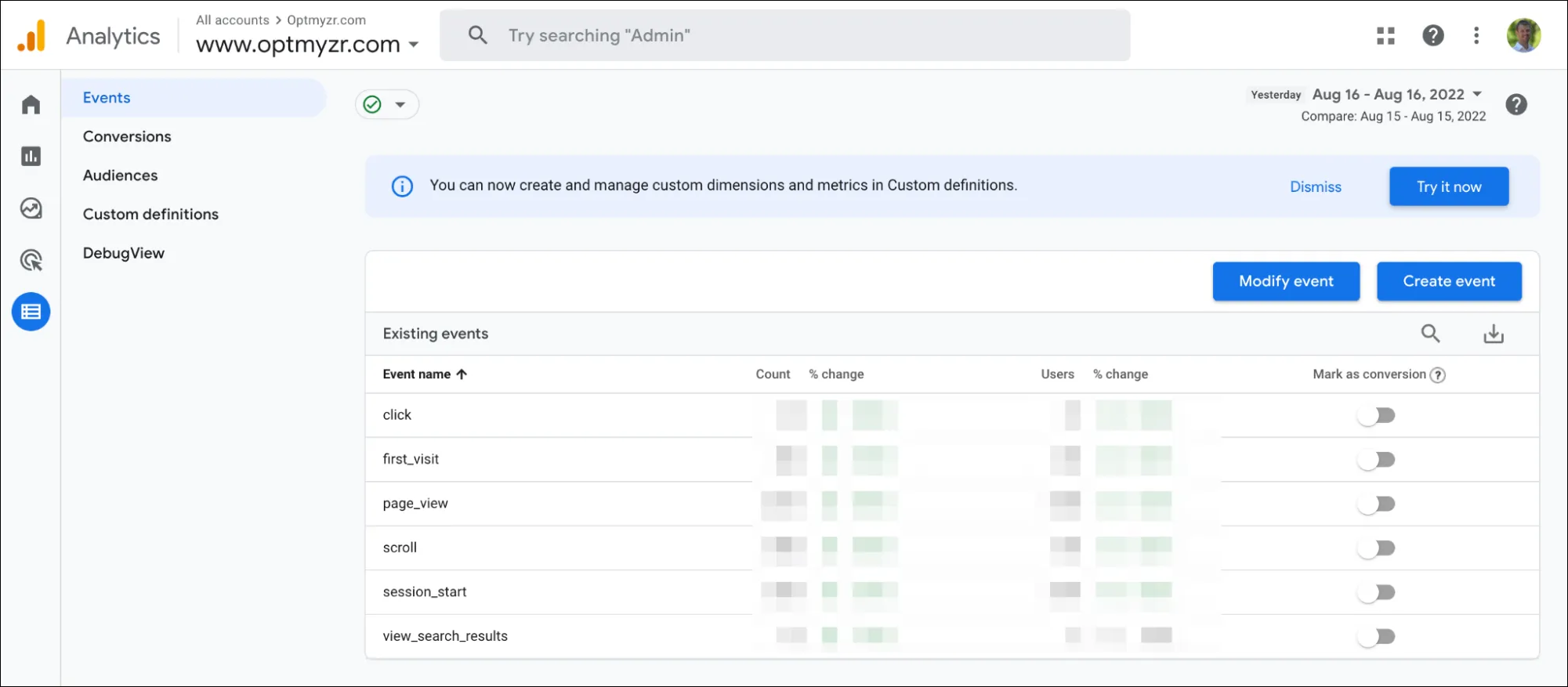Screen dimensions: 1568x687
Task: Mark page_view as conversion
Action: [x=1377, y=504]
